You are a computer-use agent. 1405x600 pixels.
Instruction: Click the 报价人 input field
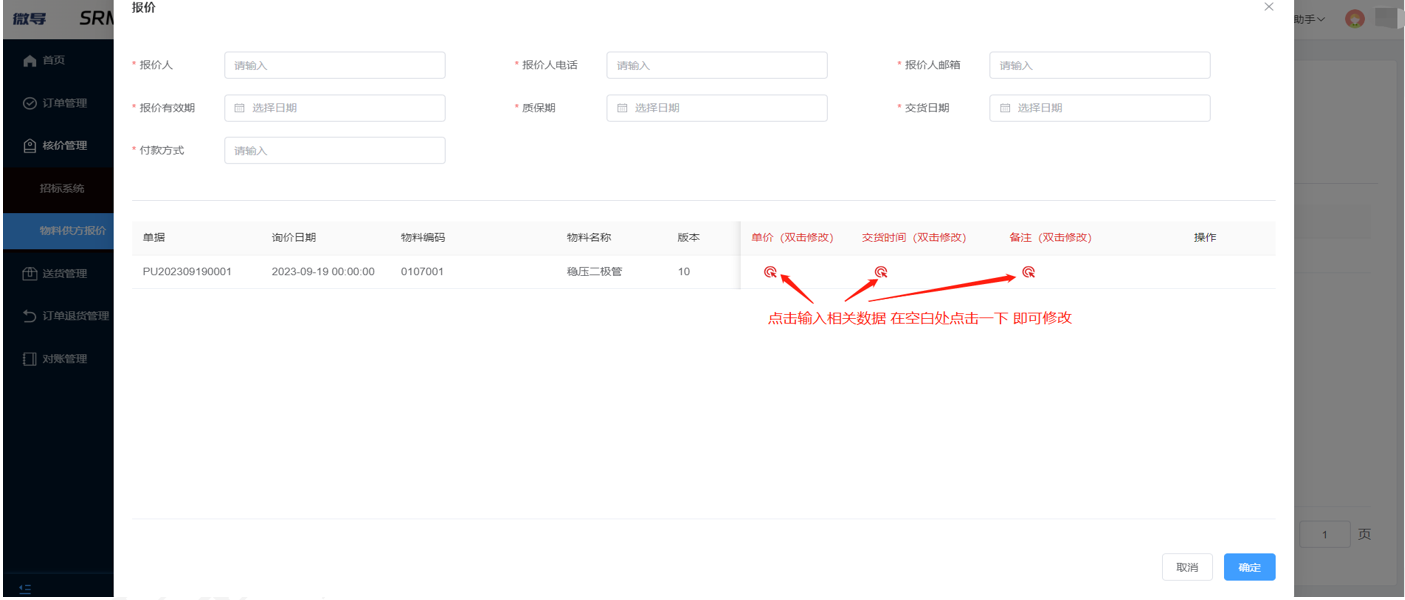click(x=334, y=64)
